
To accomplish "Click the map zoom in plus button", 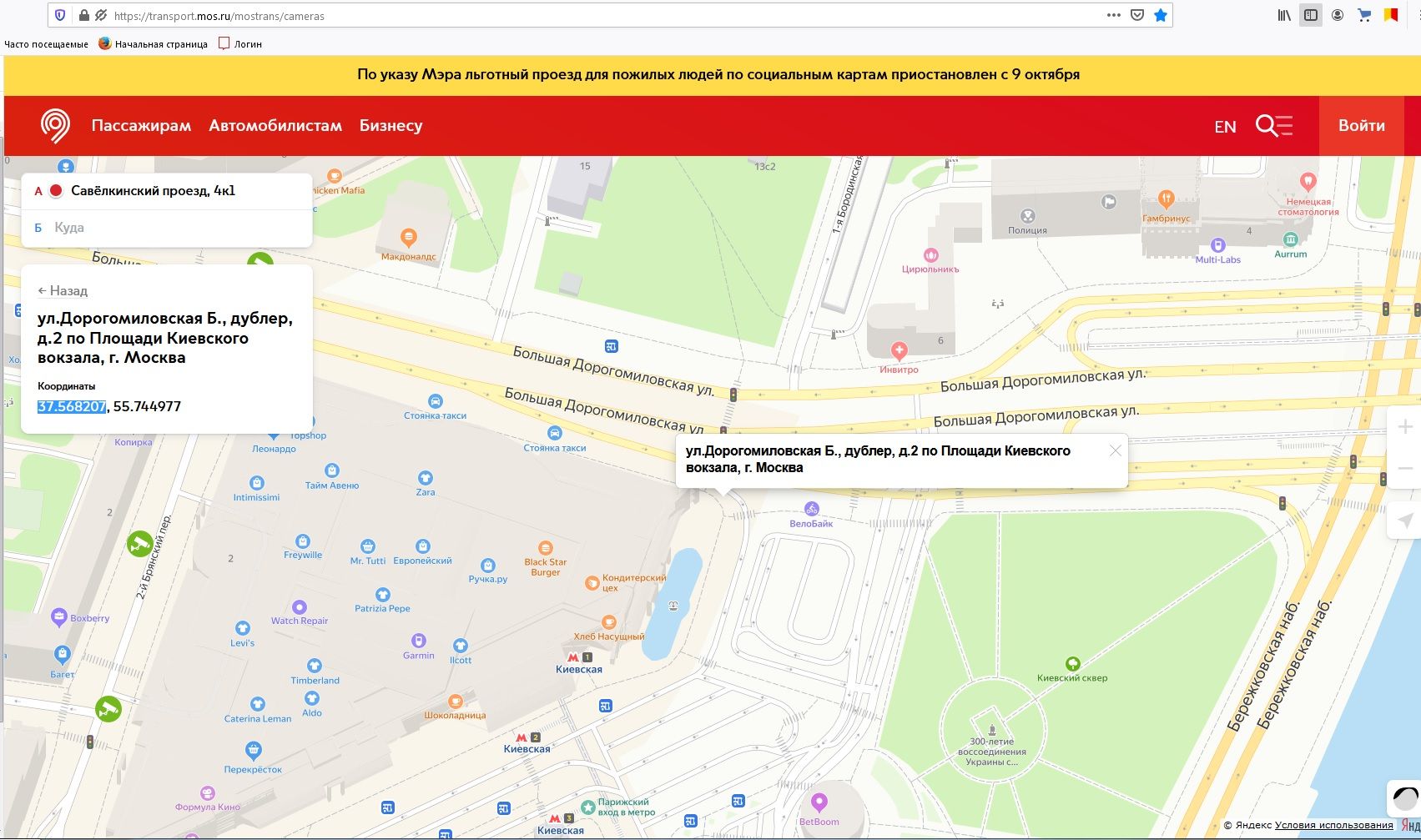I will click(x=1405, y=427).
